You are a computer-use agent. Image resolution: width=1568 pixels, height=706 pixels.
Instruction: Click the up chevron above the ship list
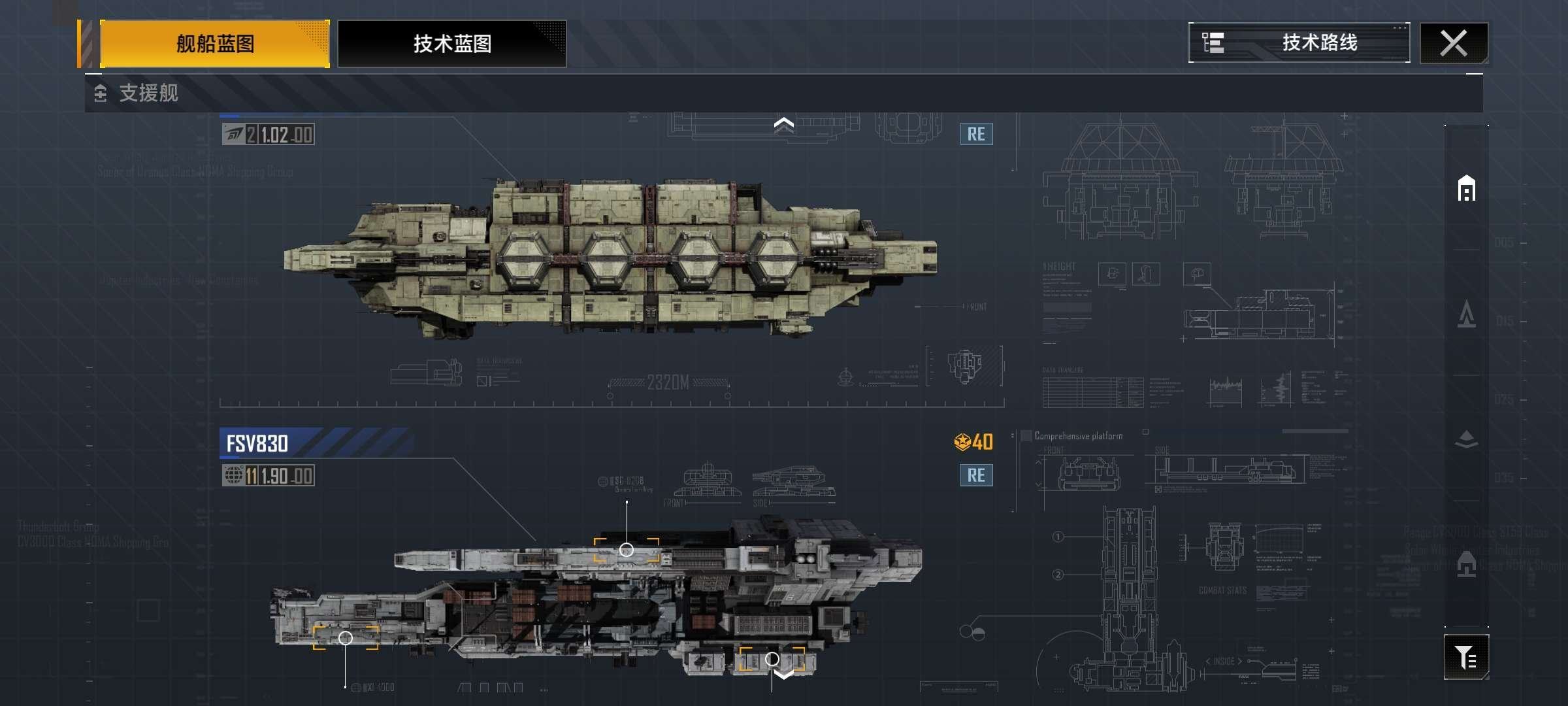pyautogui.click(x=784, y=124)
